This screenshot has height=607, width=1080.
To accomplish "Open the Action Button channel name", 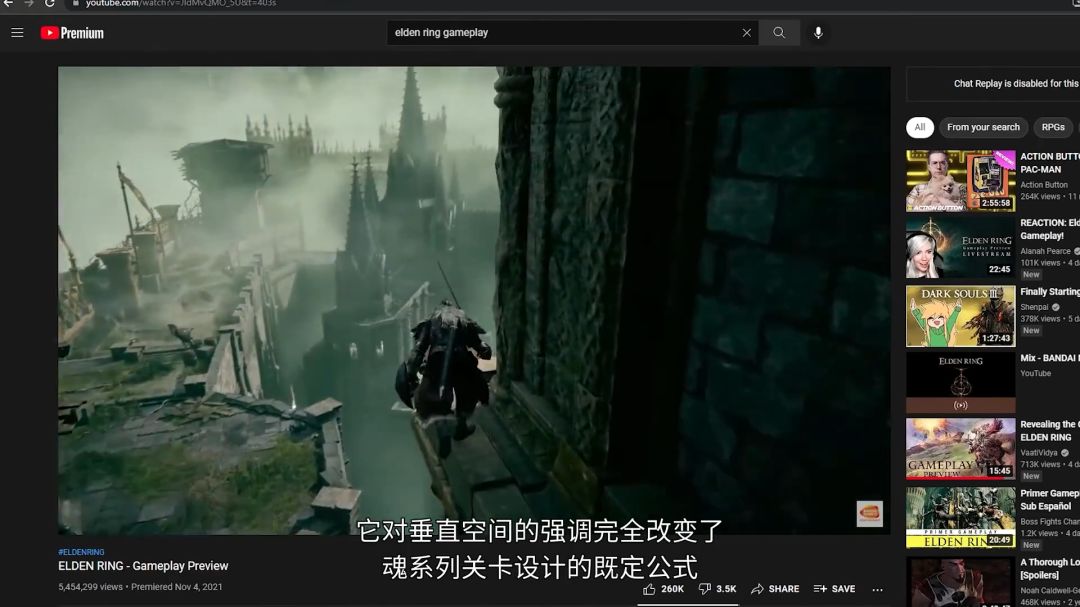I will 1044,185.
